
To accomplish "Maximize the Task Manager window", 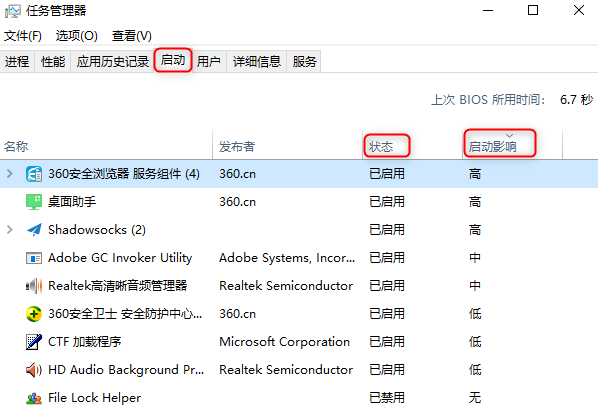I will click(533, 11).
